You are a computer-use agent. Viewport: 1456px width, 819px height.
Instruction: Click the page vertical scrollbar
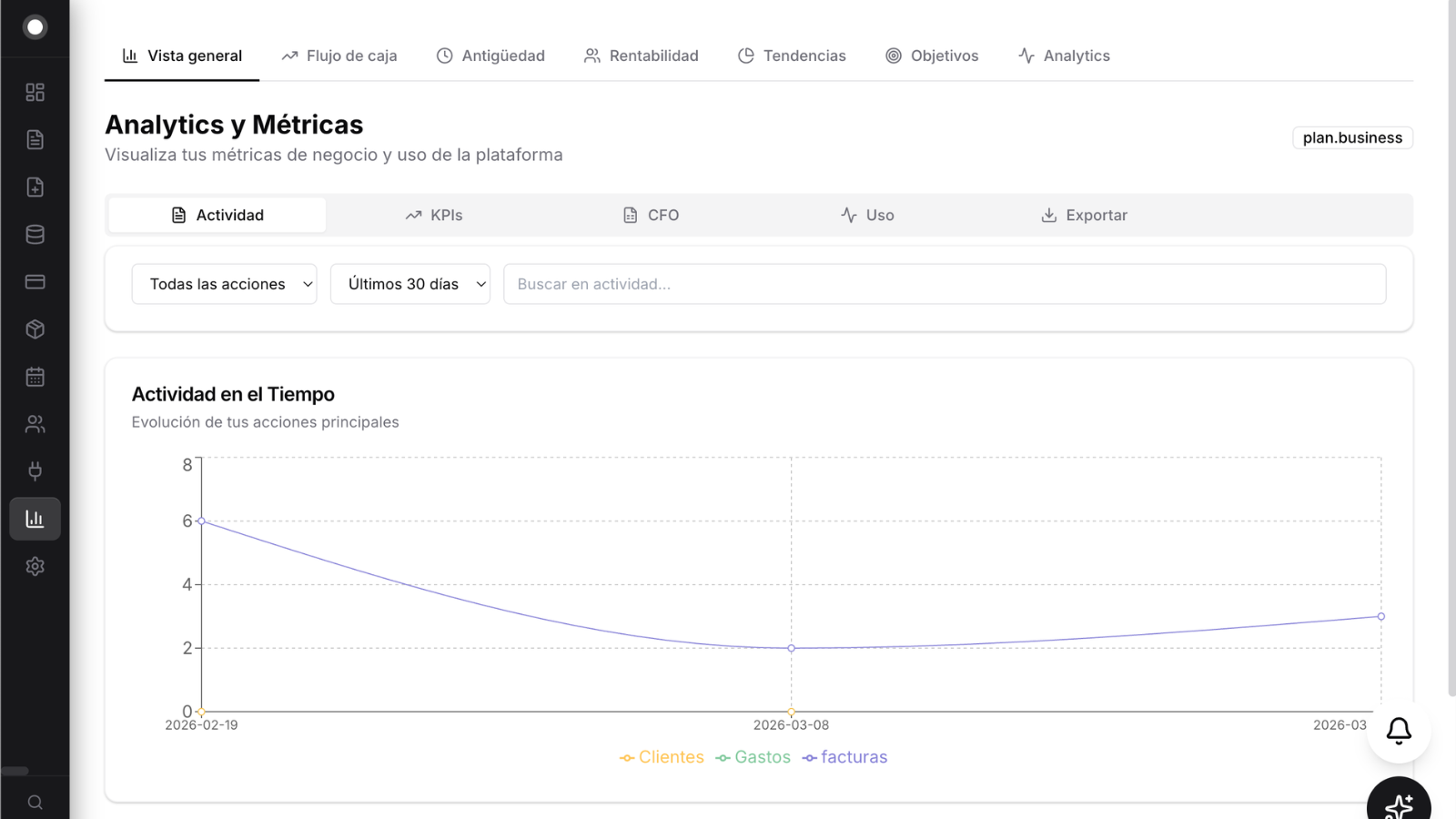(x=1451, y=348)
